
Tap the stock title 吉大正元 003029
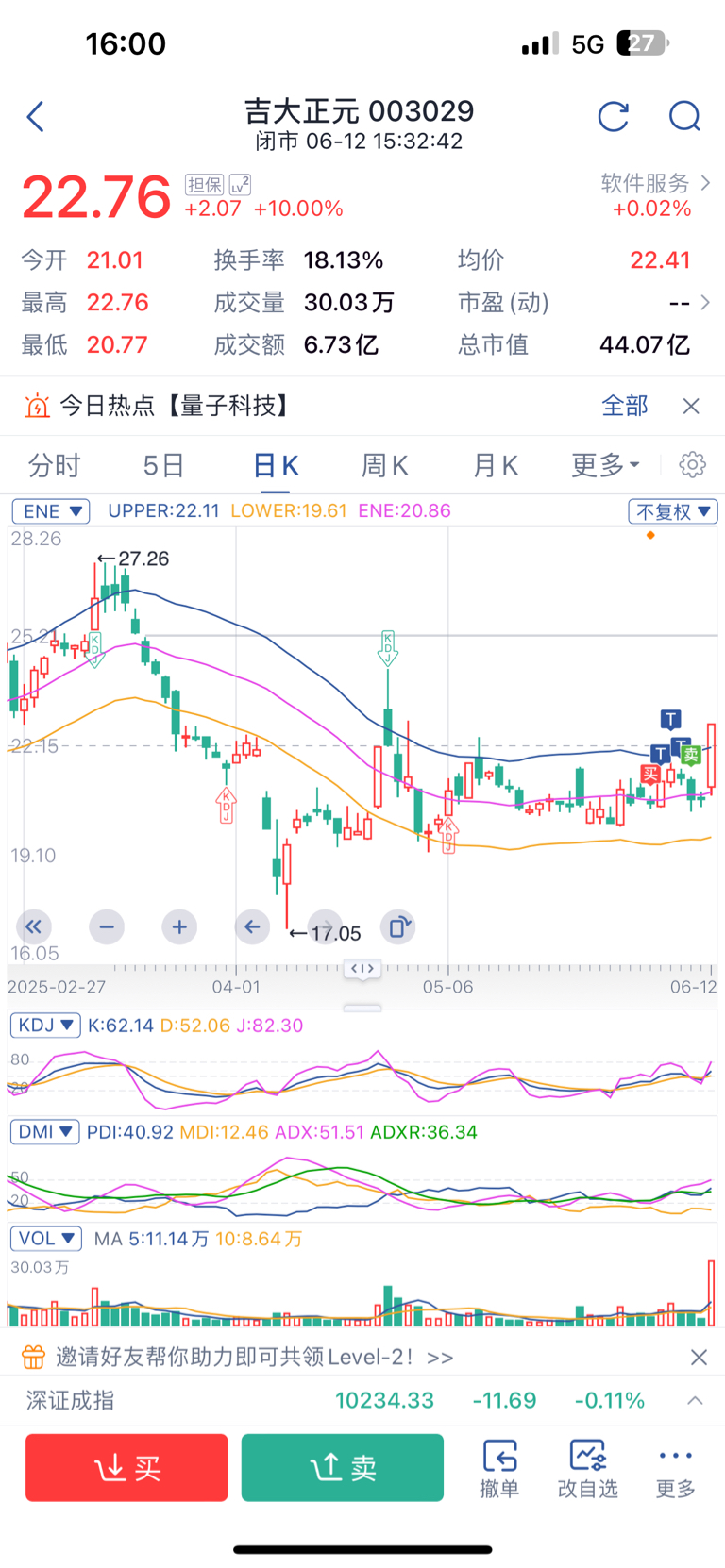[x=360, y=110]
